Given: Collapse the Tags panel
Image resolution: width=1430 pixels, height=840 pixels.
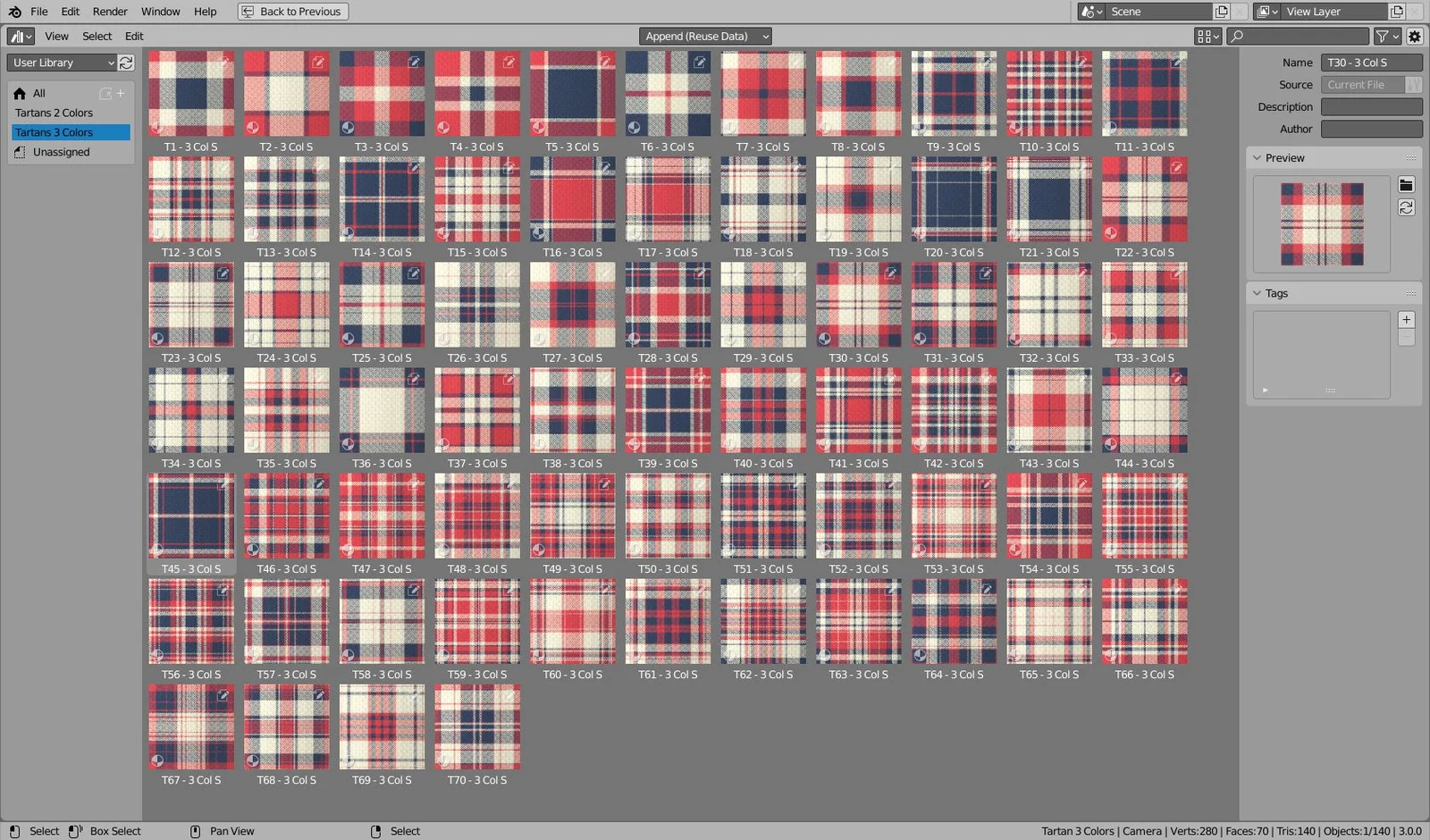Looking at the screenshot, I should [x=1258, y=292].
